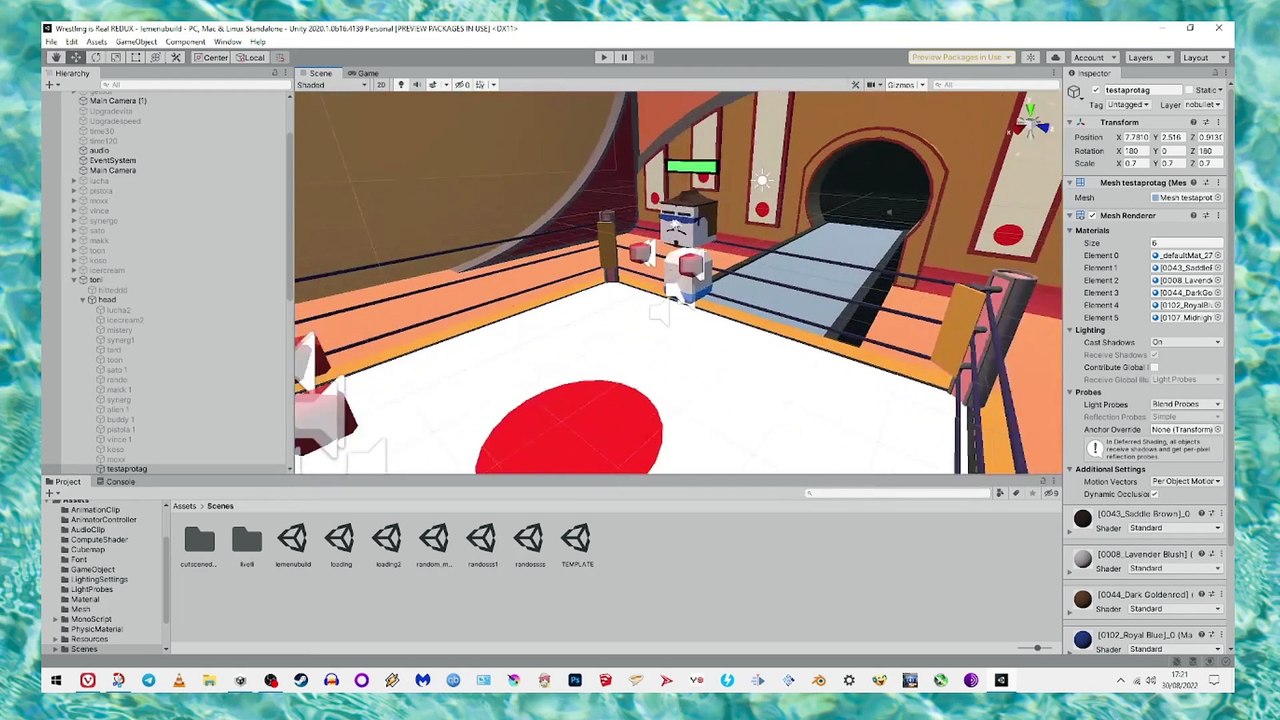Select the Move tool in the toolbar

click(x=75, y=57)
